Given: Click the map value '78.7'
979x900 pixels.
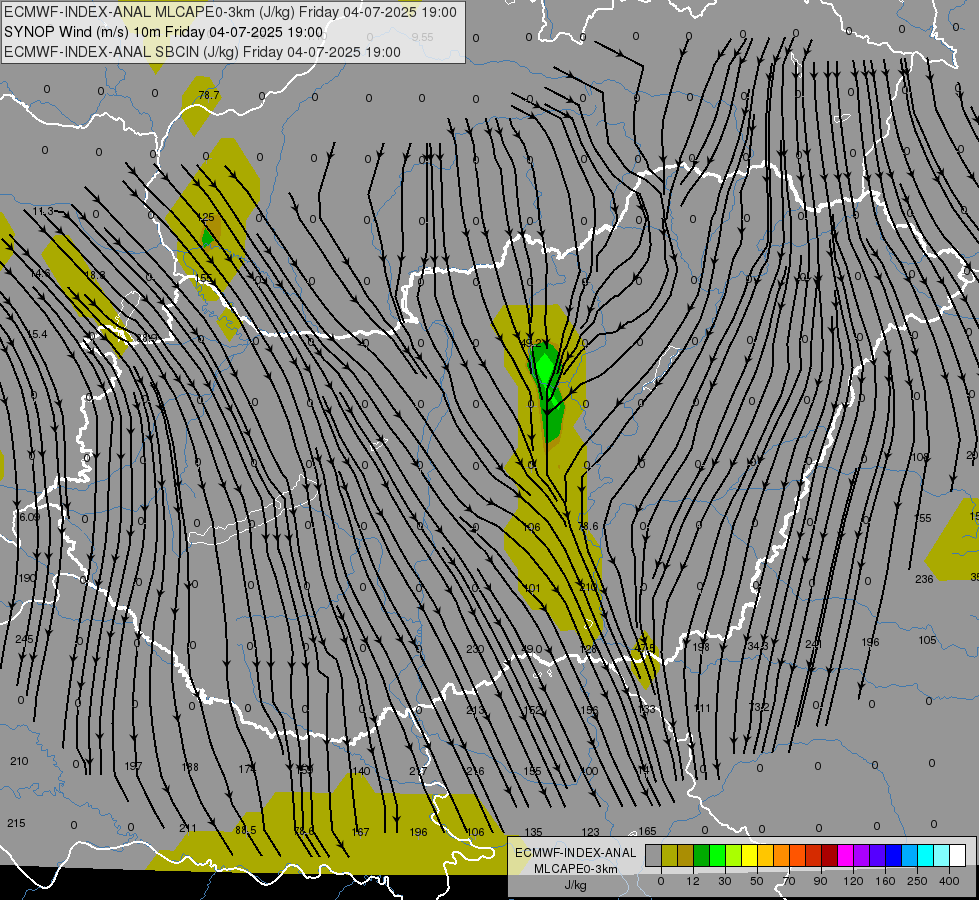Looking at the screenshot, I should point(209,95).
